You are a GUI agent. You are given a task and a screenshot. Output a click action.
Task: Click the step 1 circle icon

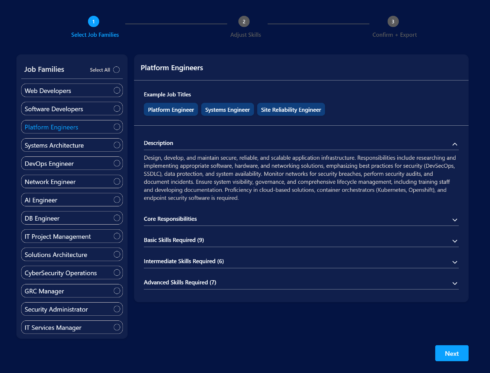tap(93, 22)
